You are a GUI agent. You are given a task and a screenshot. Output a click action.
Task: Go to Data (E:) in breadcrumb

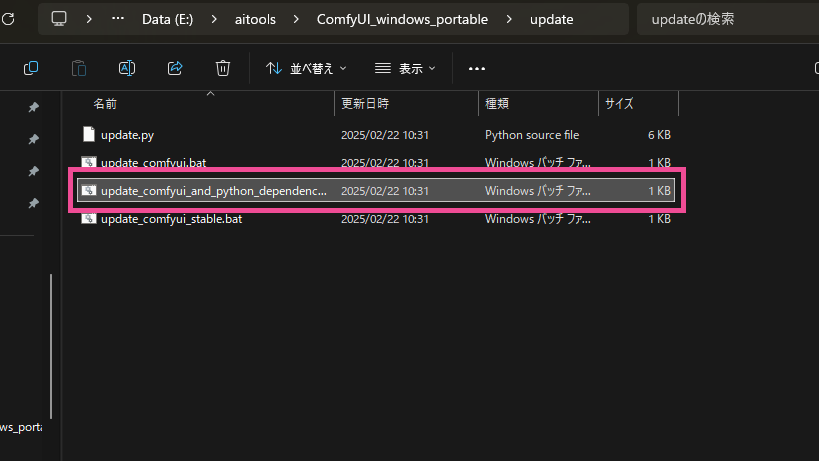[x=168, y=19]
